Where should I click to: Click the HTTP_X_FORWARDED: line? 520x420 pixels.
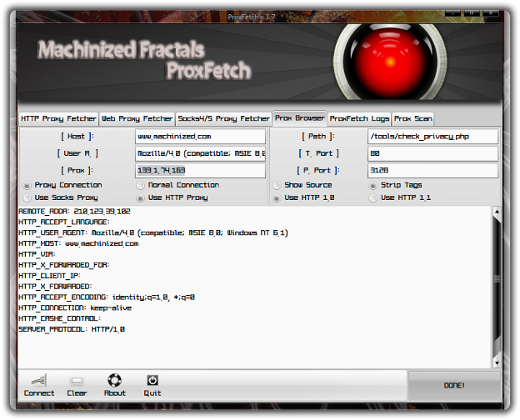pyautogui.click(x=55, y=286)
